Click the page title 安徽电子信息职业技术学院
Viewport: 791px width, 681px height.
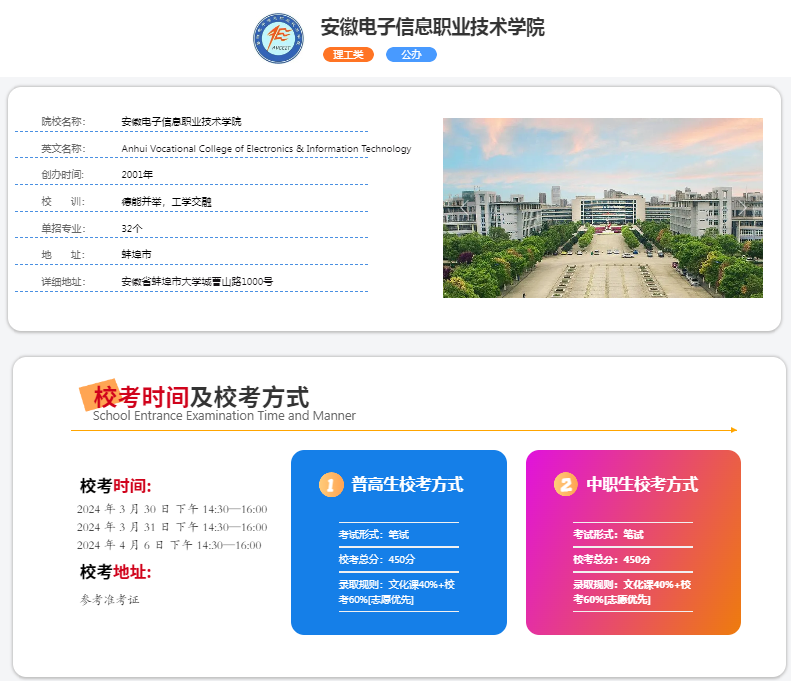(432, 27)
